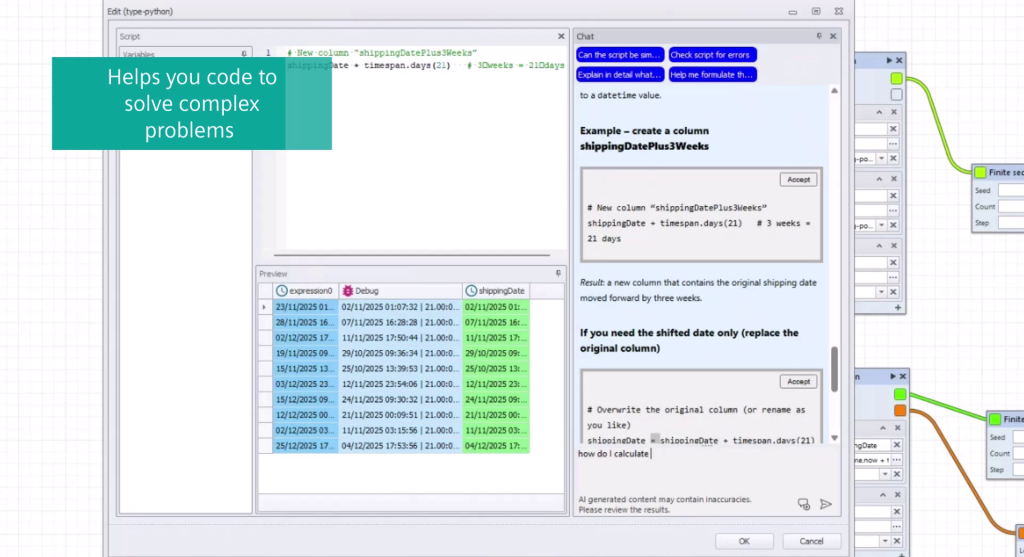Remove second section of upper node with X
The height and width of the screenshot is (557, 1024).
tap(894, 179)
